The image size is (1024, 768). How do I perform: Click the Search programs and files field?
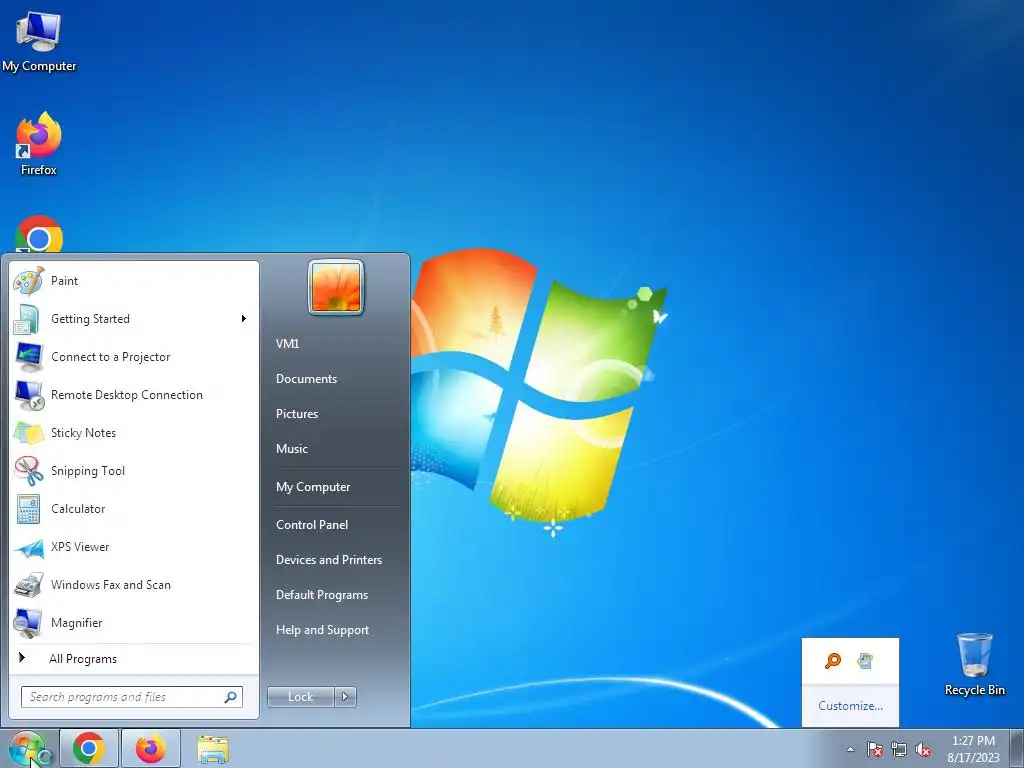click(x=132, y=697)
